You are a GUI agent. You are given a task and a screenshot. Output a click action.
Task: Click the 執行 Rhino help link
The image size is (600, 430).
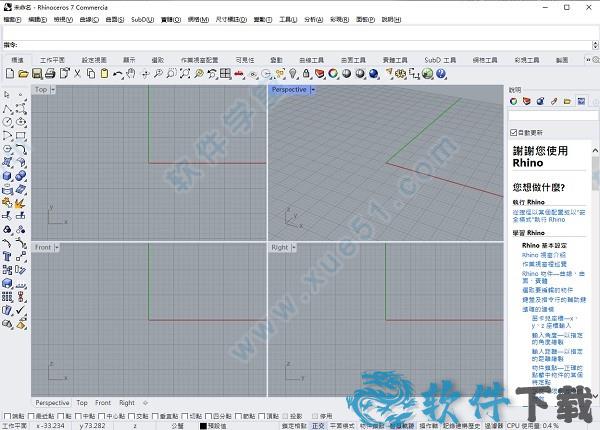coord(529,202)
